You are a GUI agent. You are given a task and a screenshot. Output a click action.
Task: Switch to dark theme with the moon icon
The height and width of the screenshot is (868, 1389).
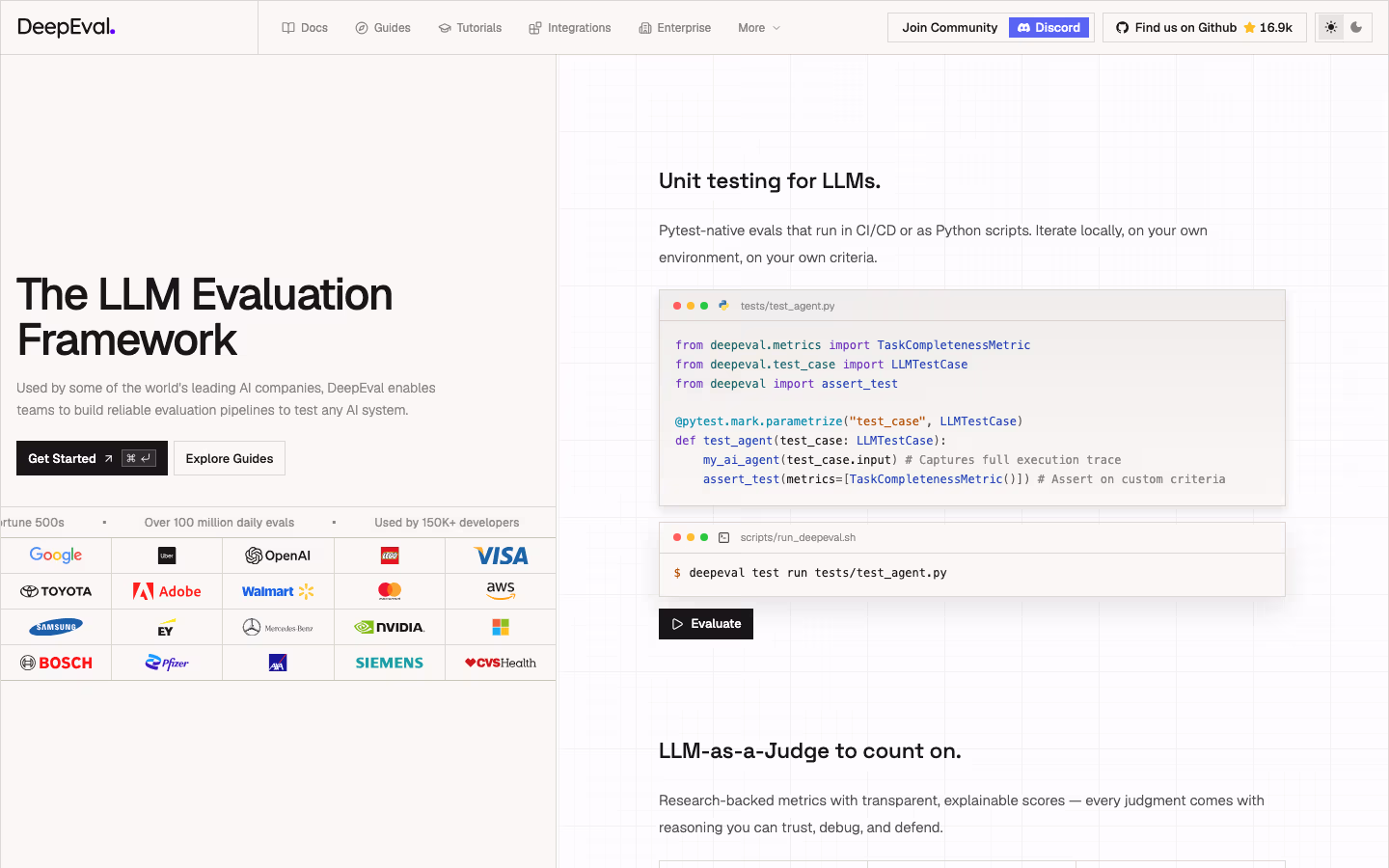tap(1356, 27)
